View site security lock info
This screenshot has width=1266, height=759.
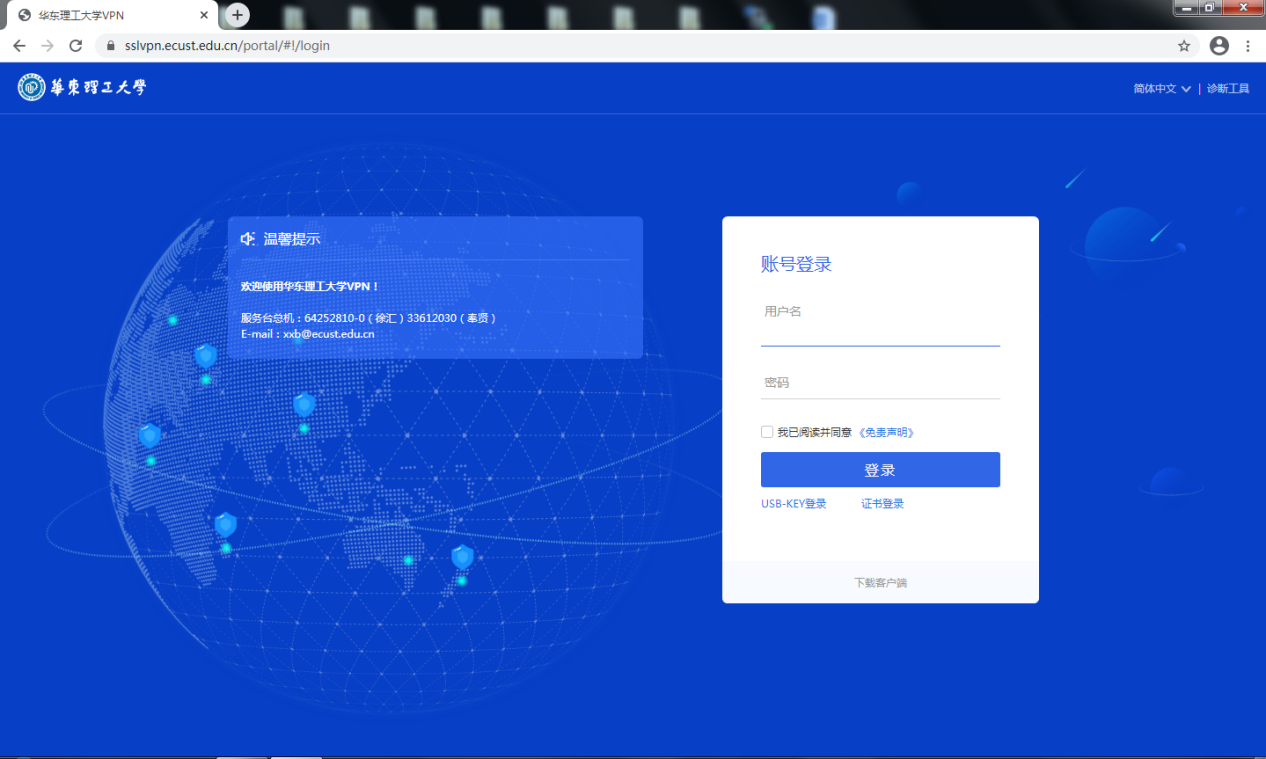click(x=110, y=46)
